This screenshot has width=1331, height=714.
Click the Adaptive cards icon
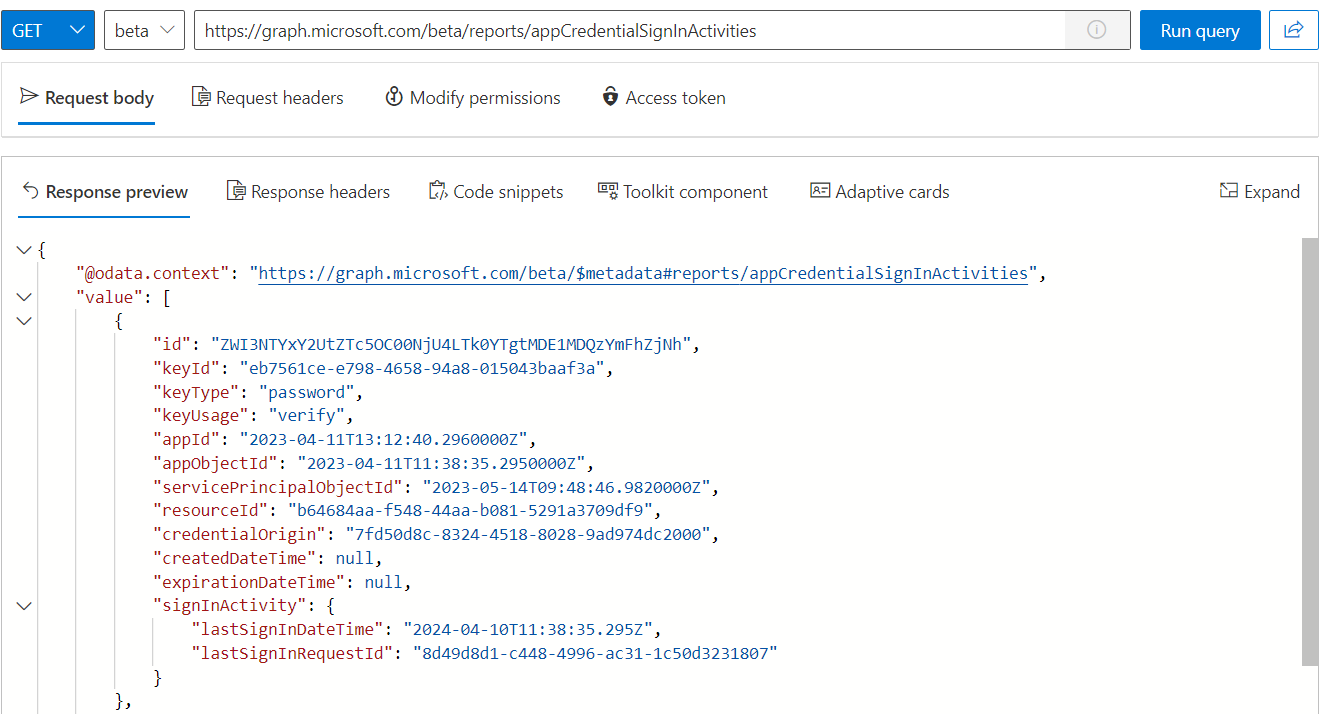pos(820,191)
